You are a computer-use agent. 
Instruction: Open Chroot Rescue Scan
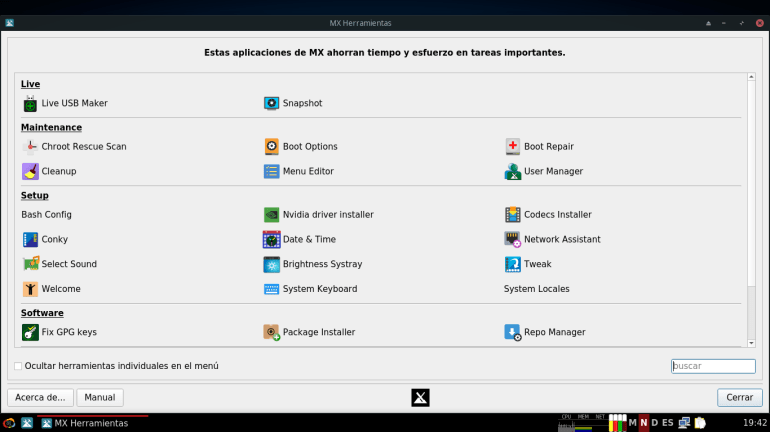(74, 146)
